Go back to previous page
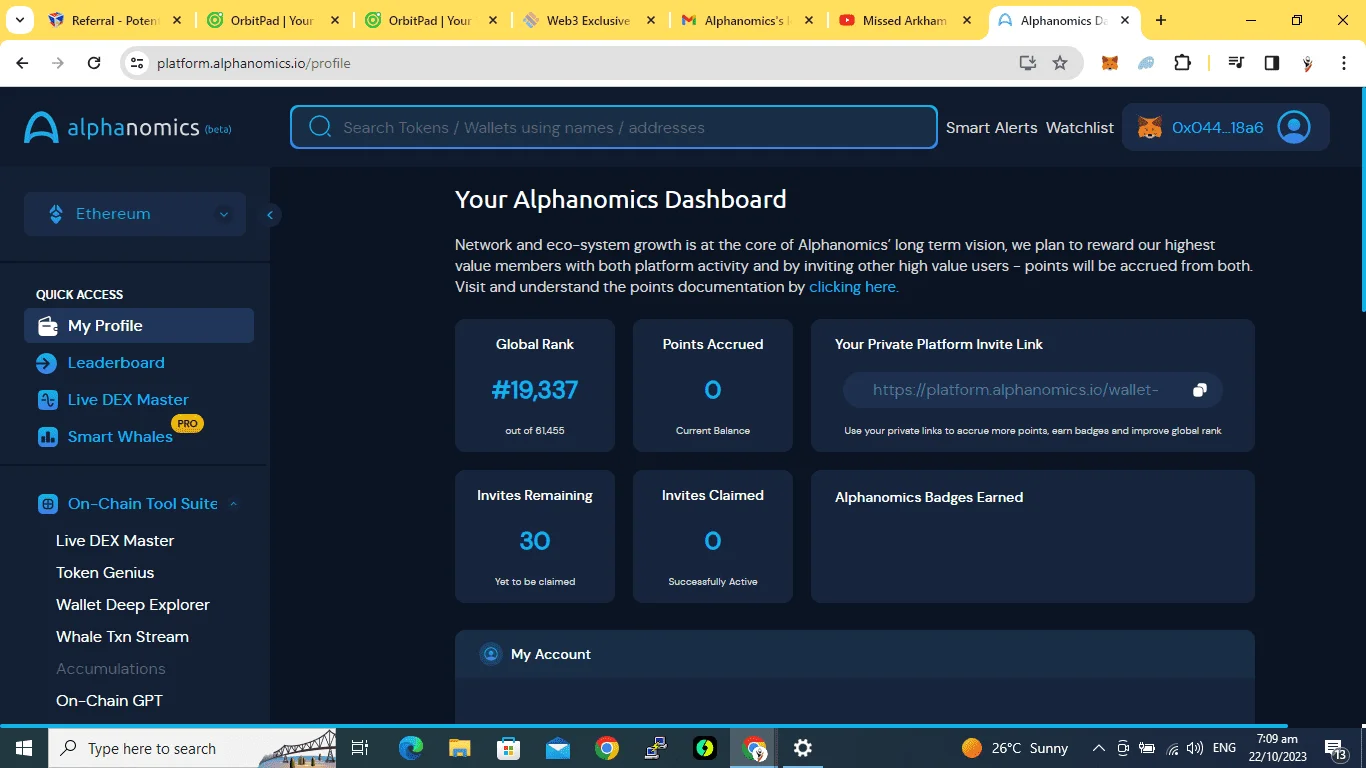The height and width of the screenshot is (768, 1366). [x=22, y=63]
